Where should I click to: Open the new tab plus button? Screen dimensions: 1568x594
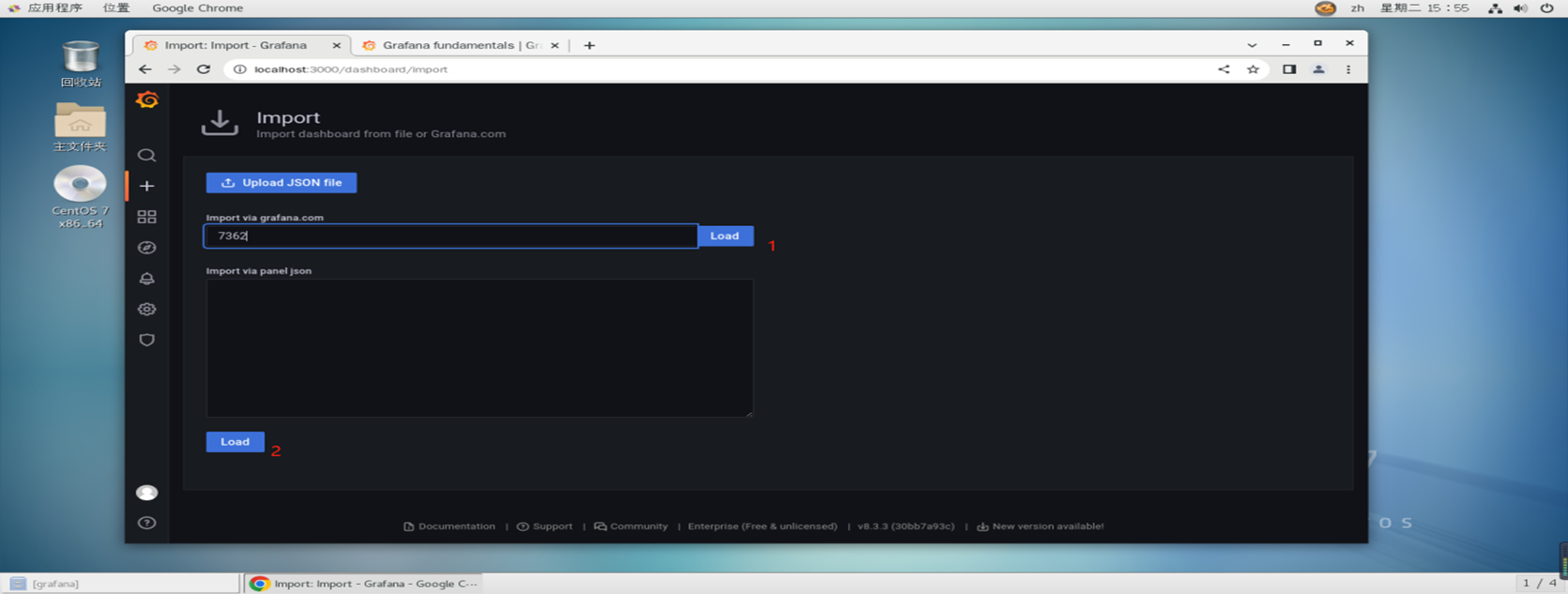[x=589, y=45]
